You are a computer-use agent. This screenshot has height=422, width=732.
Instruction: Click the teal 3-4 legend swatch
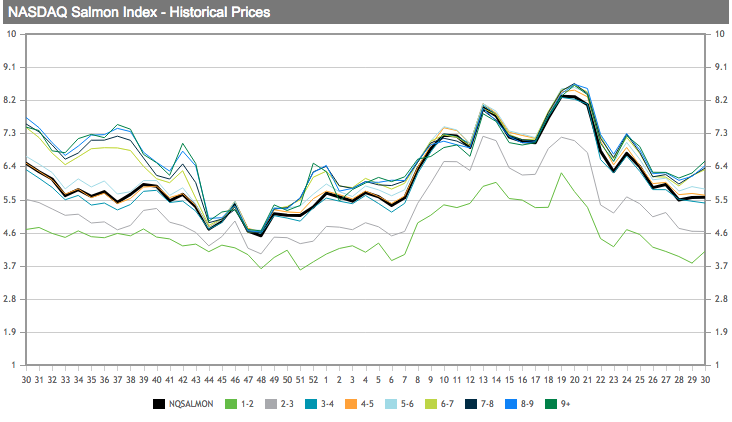311,404
